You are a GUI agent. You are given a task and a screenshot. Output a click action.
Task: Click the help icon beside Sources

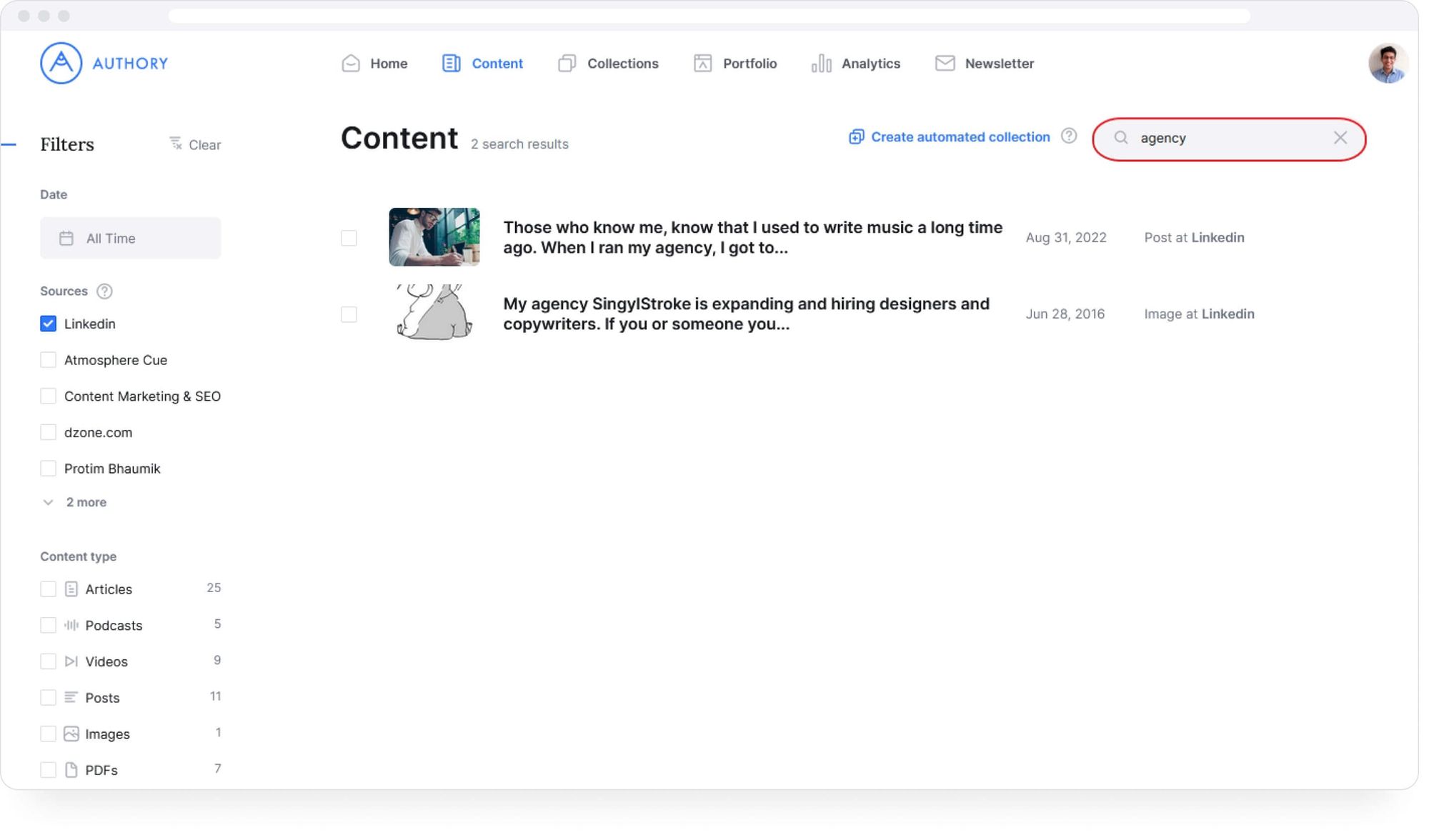click(x=104, y=291)
